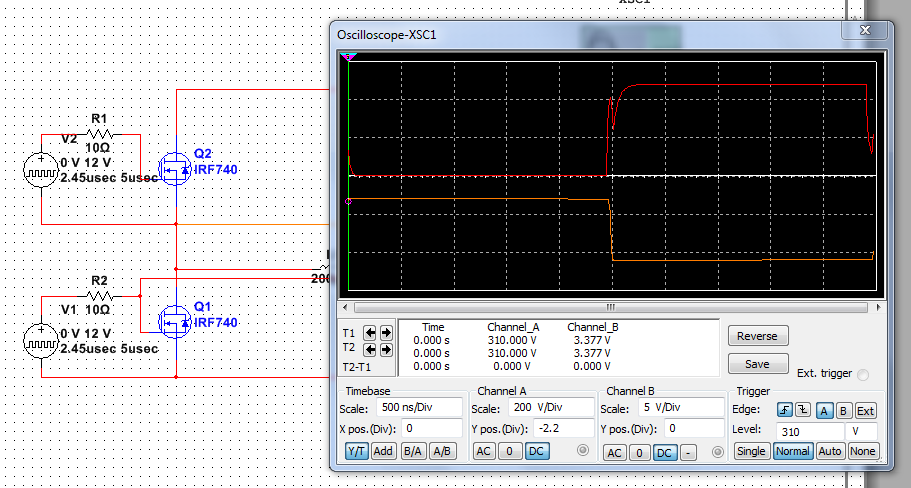The height and width of the screenshot is (488, 911).
Task: Click the scrollbar right arrow under the graph
Action: pyautogui.click(x=880, y=307)
